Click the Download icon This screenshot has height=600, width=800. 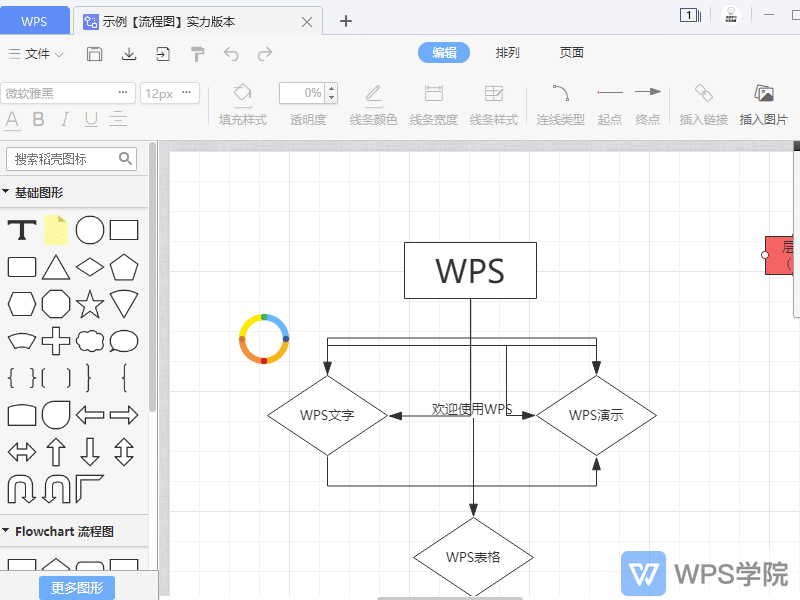(129, 54)
